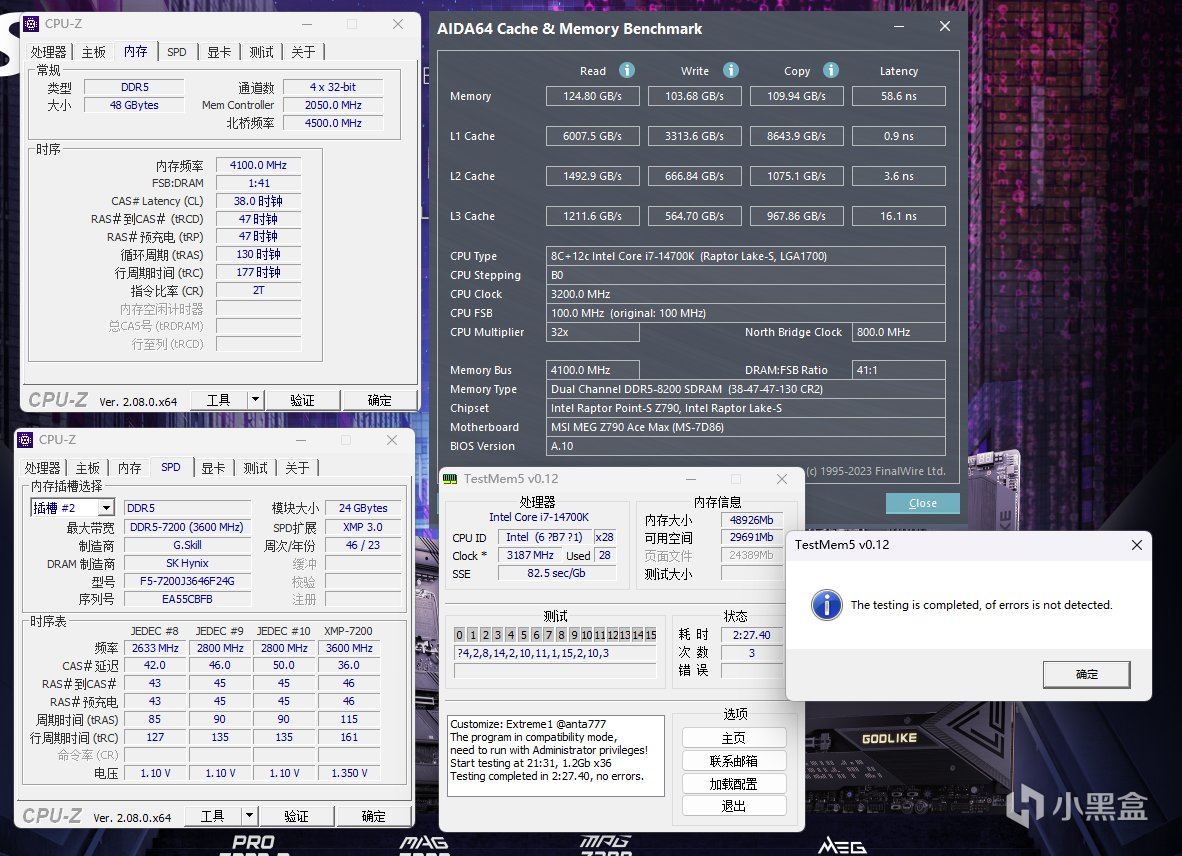Open 测试 tab in top CPU-Z window
The height and width of the screenshot is (856, 1182).
point(261,52)
